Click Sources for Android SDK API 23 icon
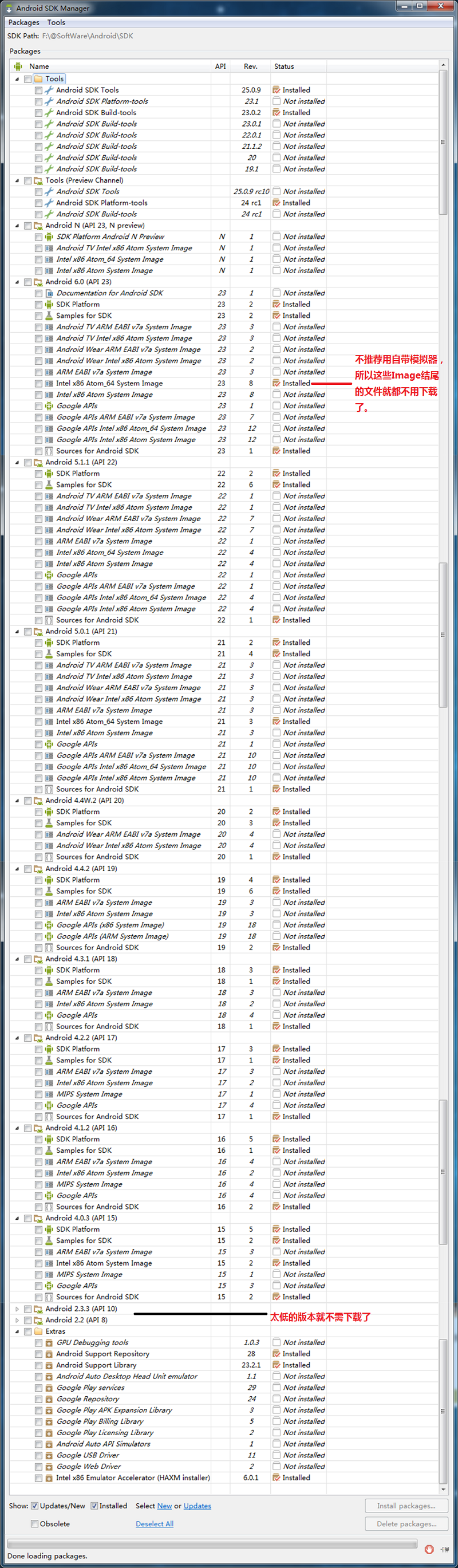The width and height of the screenshot is (458, 1568). (x=49, y=451)
